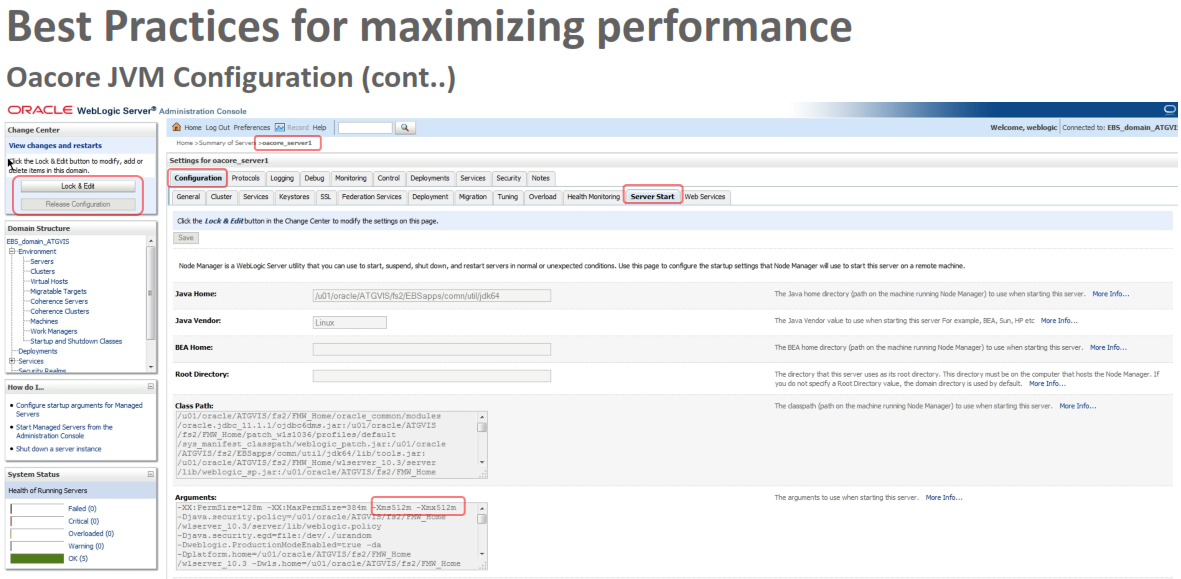Select the Server Start subtab
Screen dimensions: 1181x579
pos(652,197)
